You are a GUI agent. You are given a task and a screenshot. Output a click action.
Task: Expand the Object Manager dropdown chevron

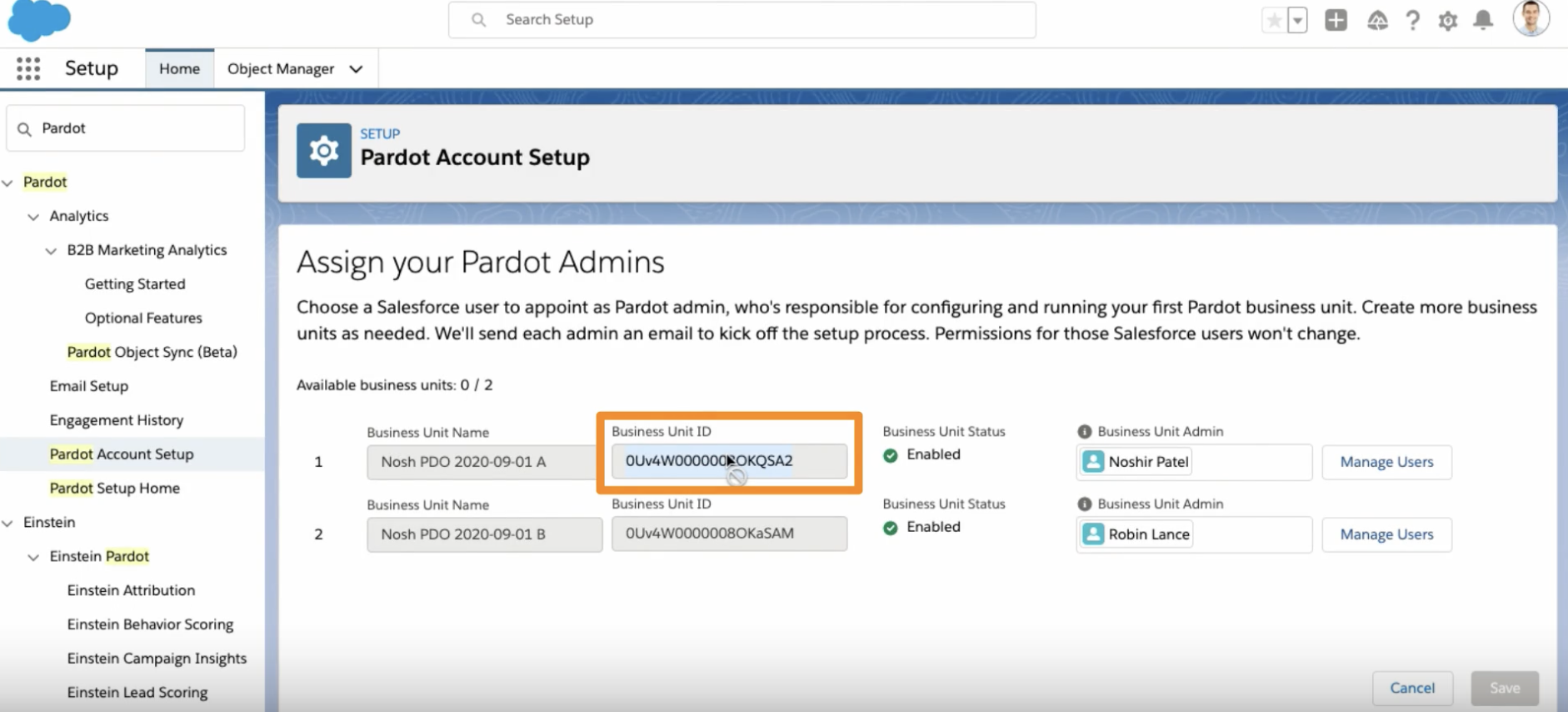pyautogui.click(x=356, y=69)
